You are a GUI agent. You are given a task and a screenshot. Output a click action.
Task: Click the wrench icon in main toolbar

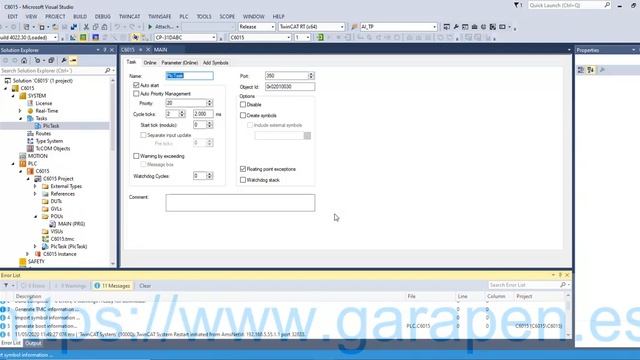pos(456,27)
